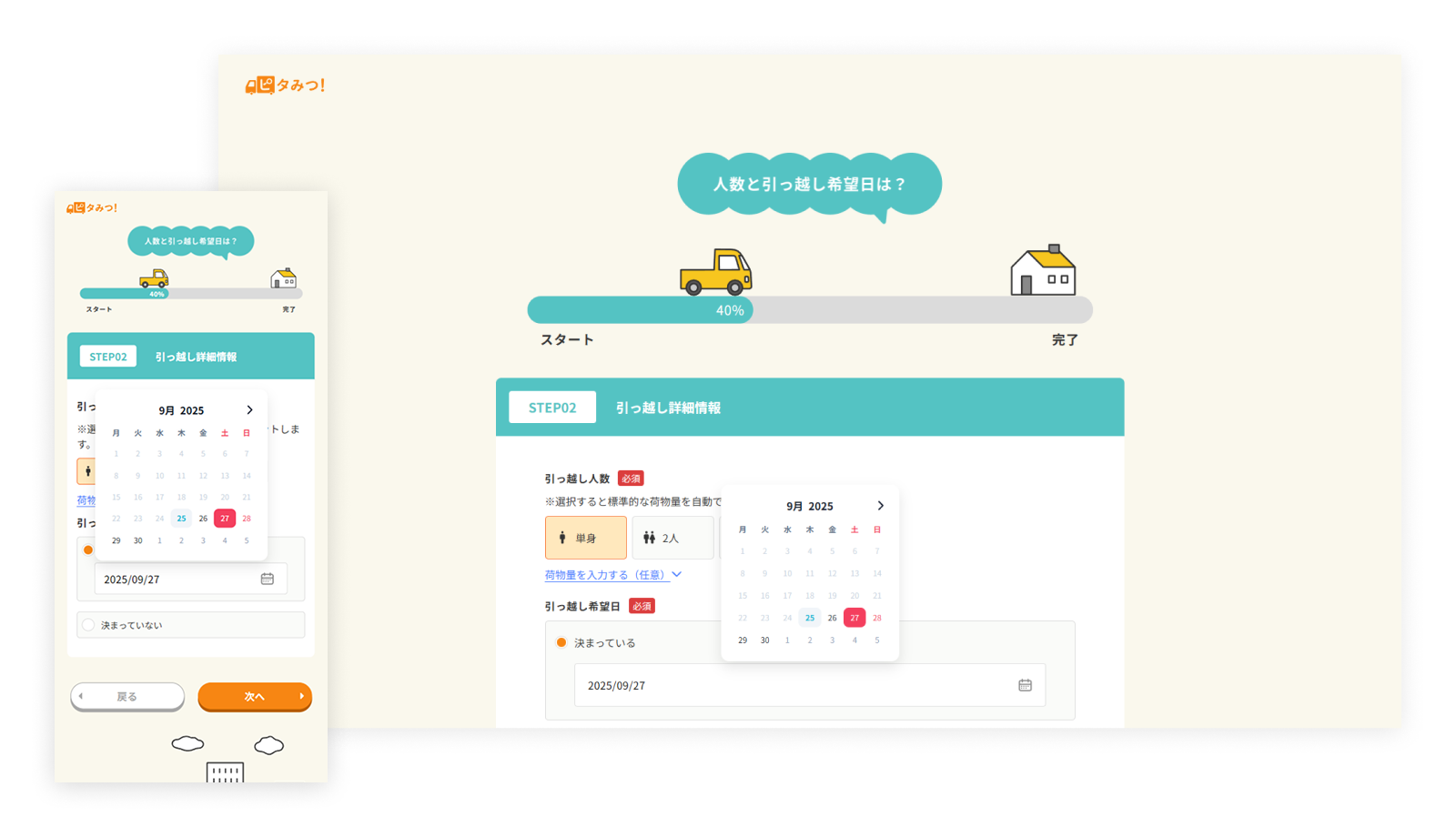Choose the 2人 household size option
The height and width of the screenshot is (837, 1456).
[672, 538]
